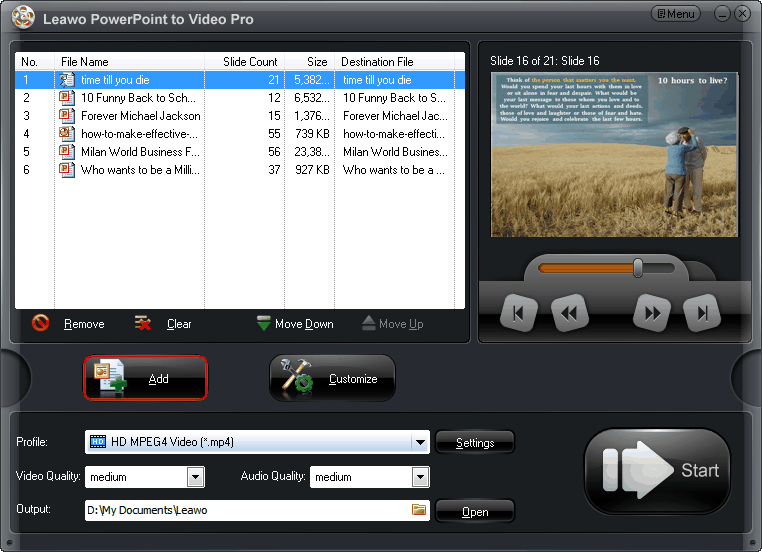Click destination 'Forever Michael Jac...'
Image resolution: width=762 pixels, height=552 pixels.
pos(395,116)
